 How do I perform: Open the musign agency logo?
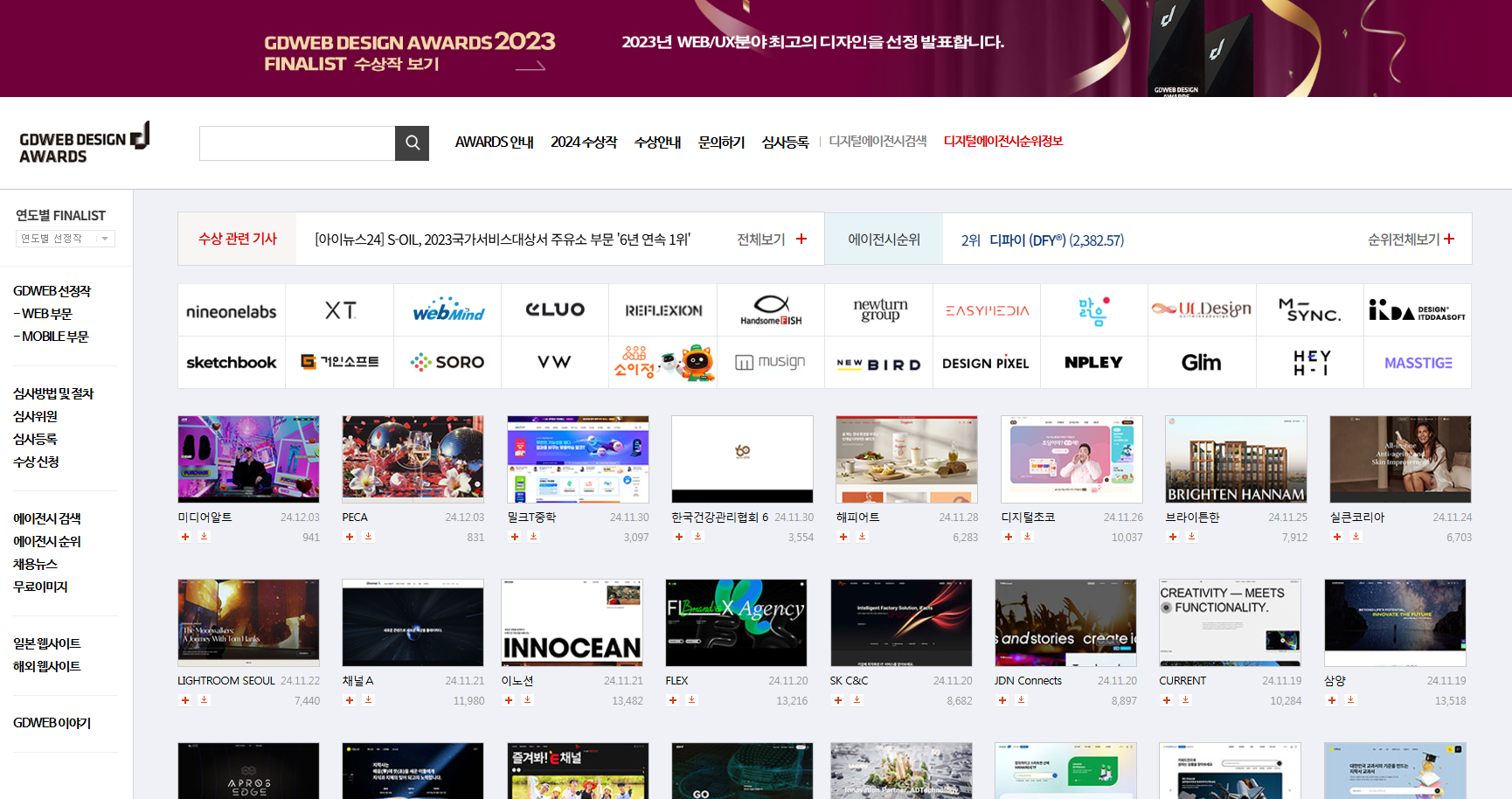(771, 363)
